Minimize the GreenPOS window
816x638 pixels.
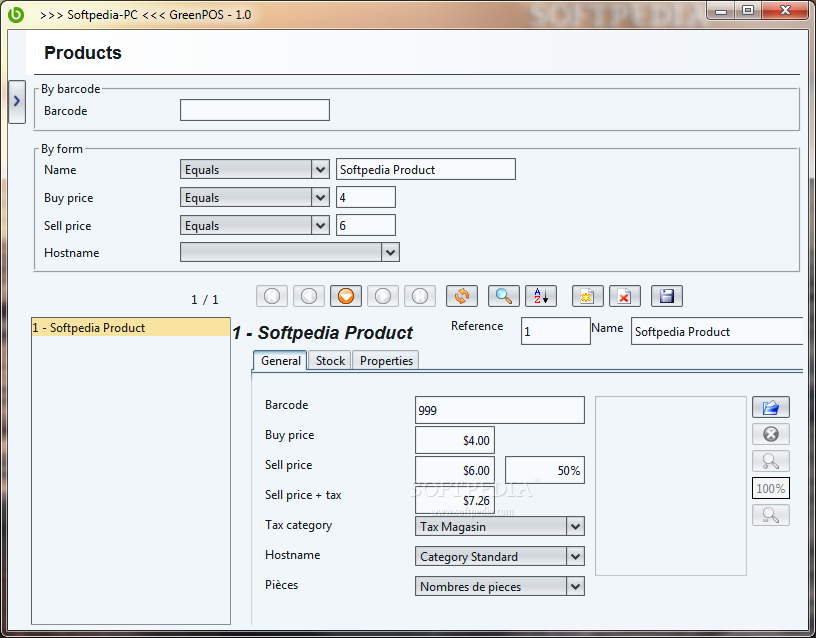(721, 10)
